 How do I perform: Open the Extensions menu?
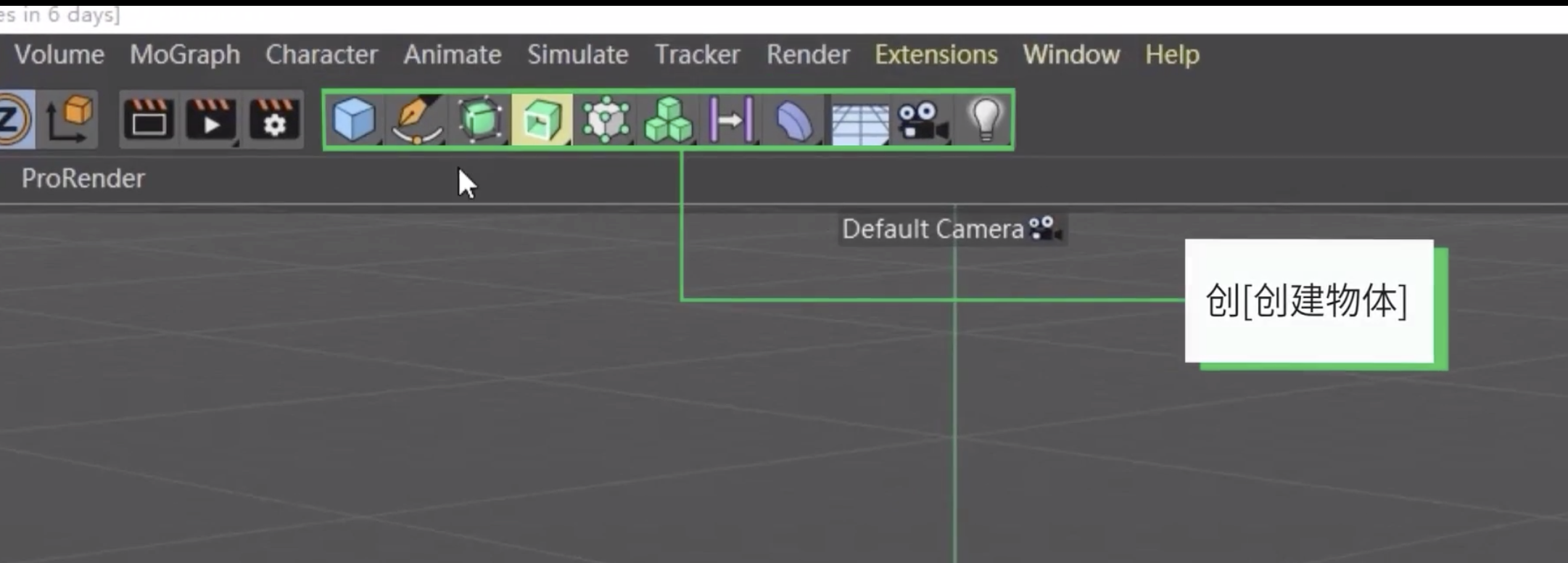(936, 54)
